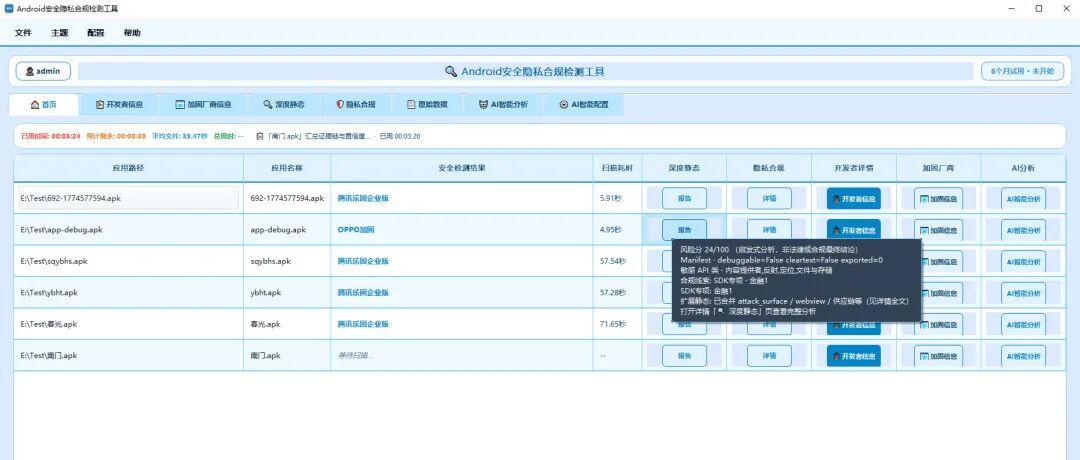Open the 原始数据 tab
This screenshot has height=460, width=1080.
[427, 105]
